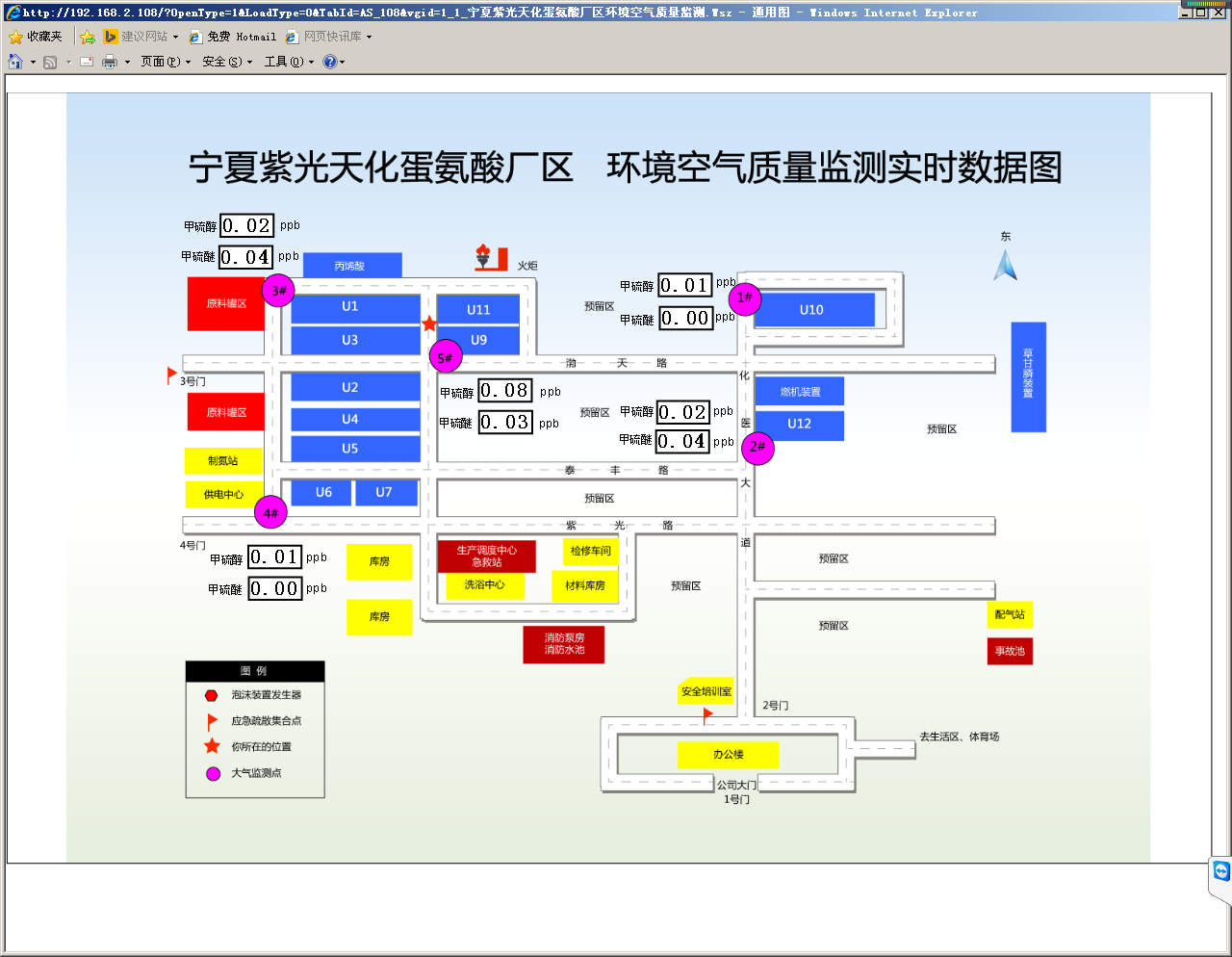Click the Add to Favorites Bar icon
Viewport: 1232px width, 957px height.
point(88,37)
